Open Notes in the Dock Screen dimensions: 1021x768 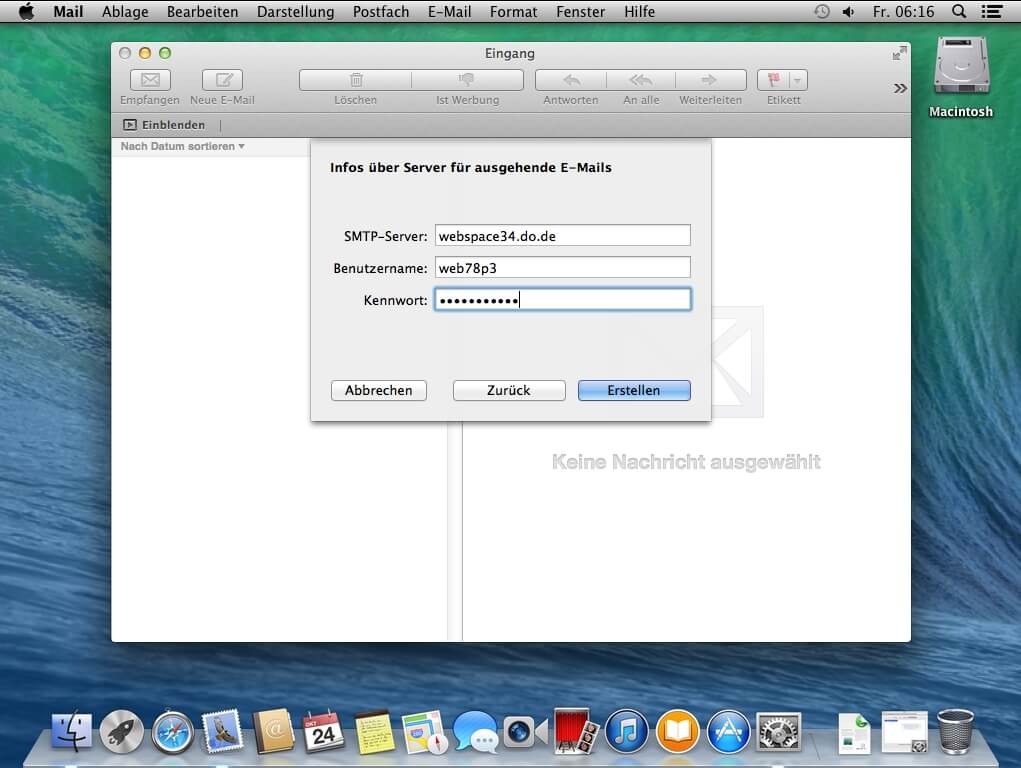click(x=374, y=732)
